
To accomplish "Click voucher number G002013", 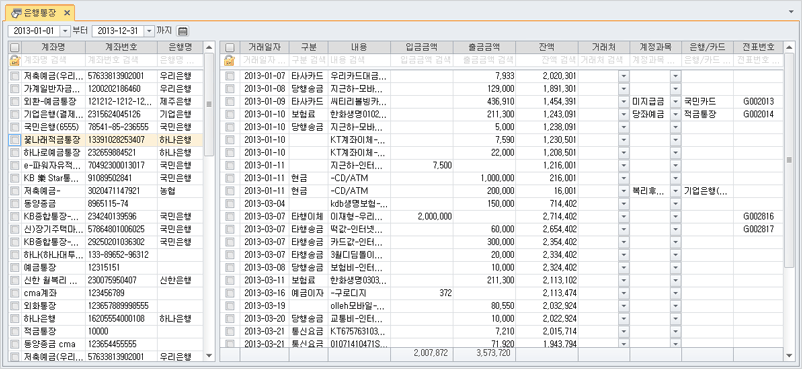I will (758, 101).
